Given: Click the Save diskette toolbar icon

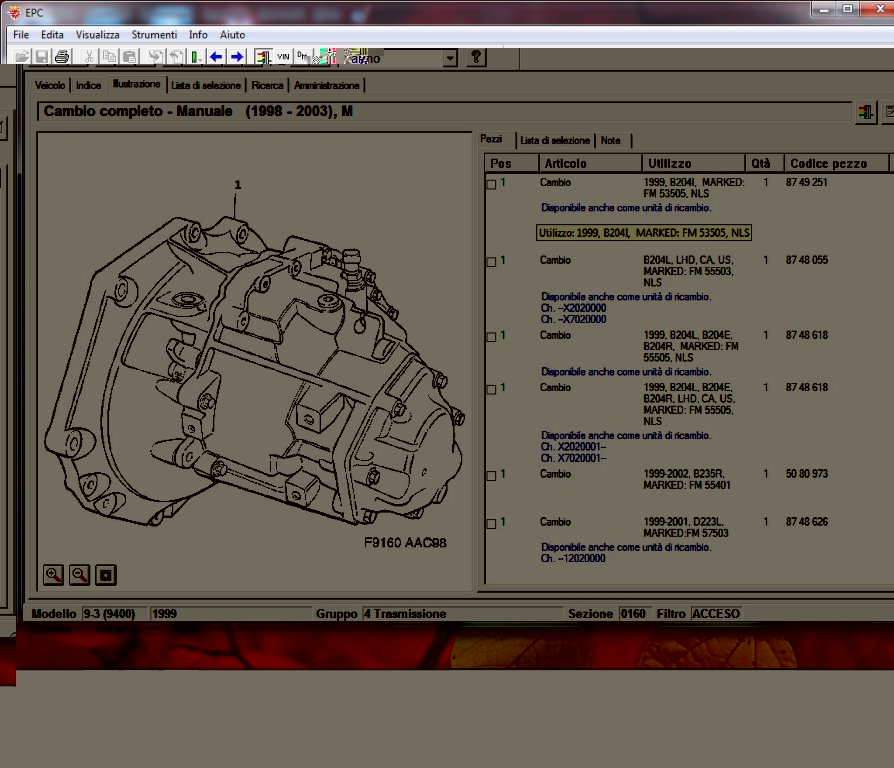Looking at the screenshot, I should click(x=41, y=56).
